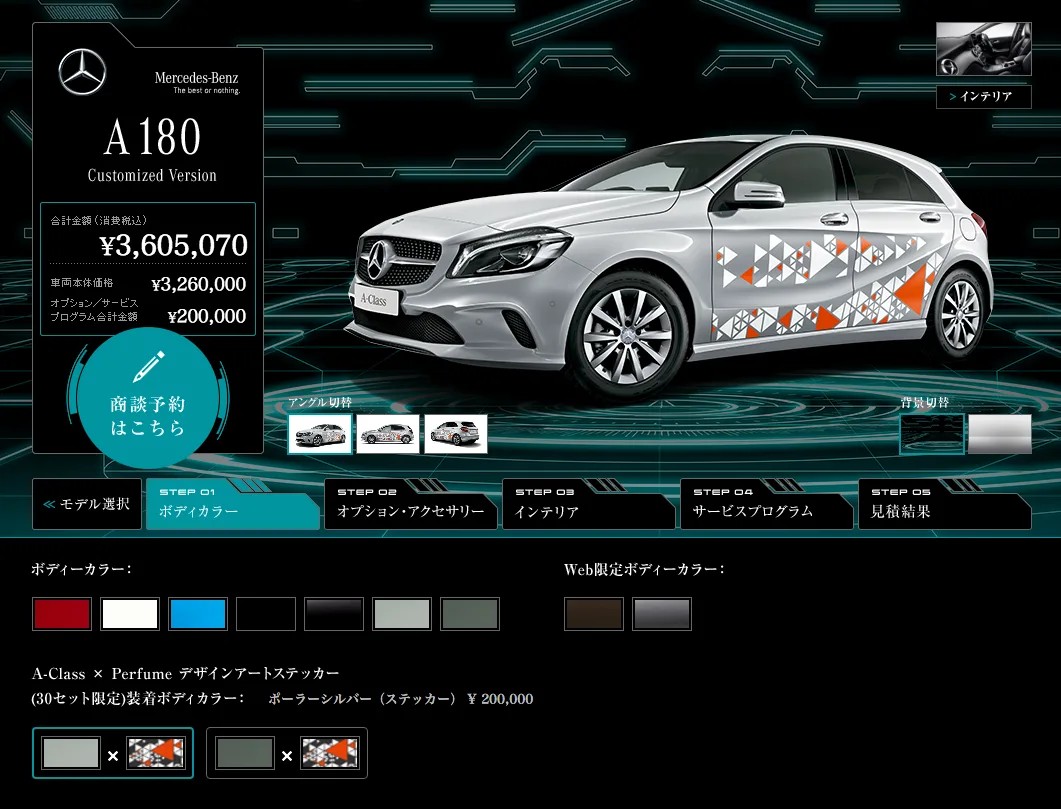1061x809 pixels.
Task: Select the rear angle thumbnail
Action: [x=455, y=434]
